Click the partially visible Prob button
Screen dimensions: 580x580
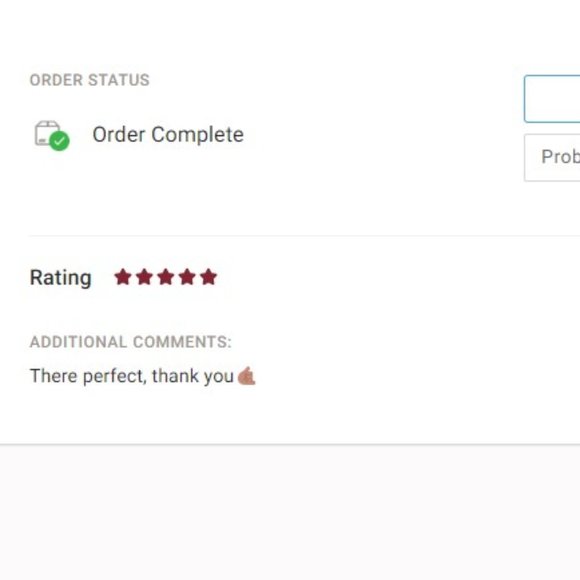click(552, 158)
